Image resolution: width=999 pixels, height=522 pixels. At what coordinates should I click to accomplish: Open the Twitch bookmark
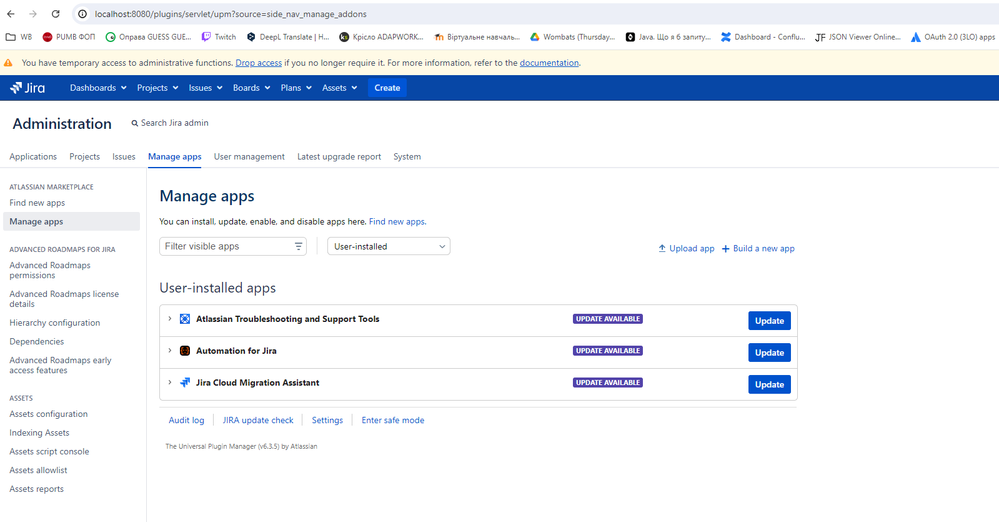(219, 37)
